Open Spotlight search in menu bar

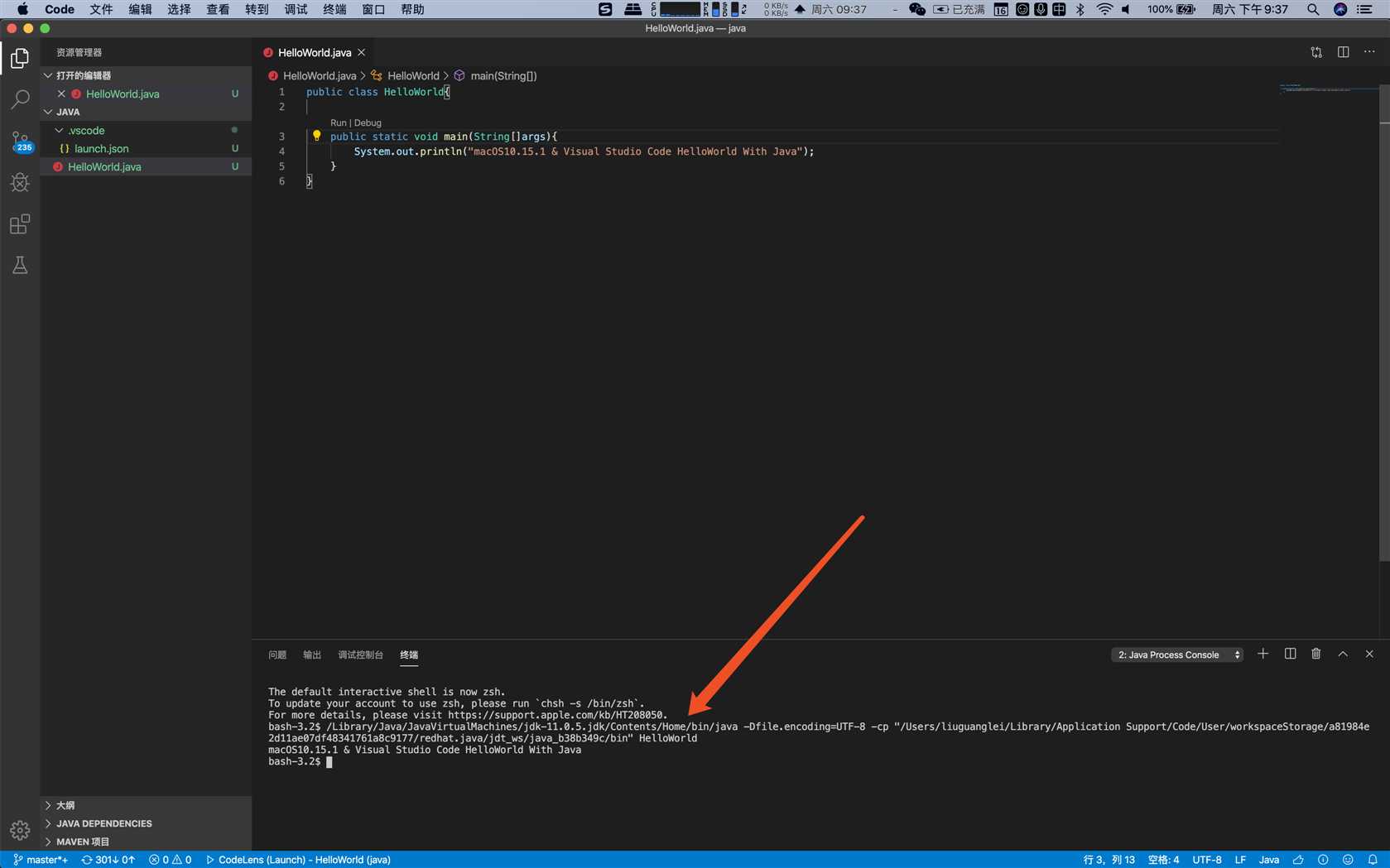point(1313,9)
